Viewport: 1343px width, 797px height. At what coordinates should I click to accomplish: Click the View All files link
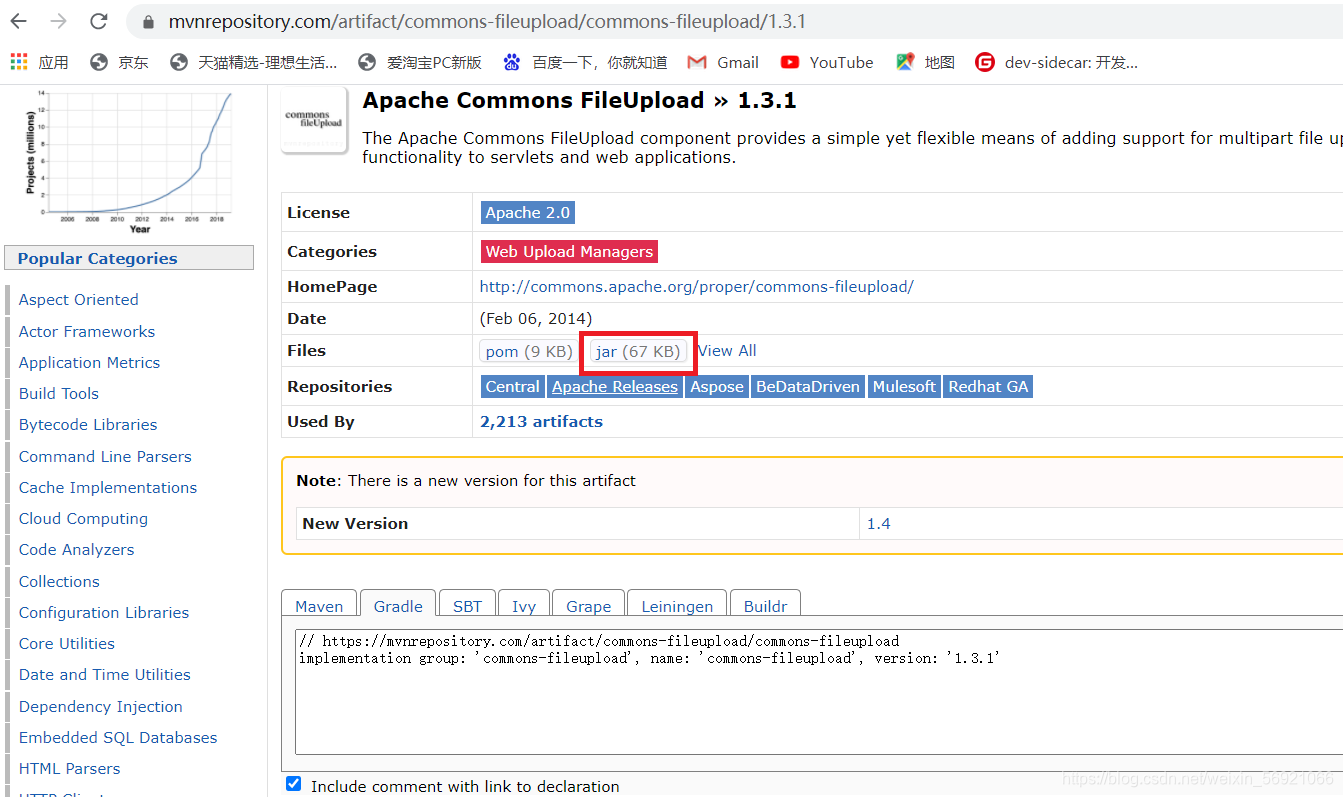[727, 350]
